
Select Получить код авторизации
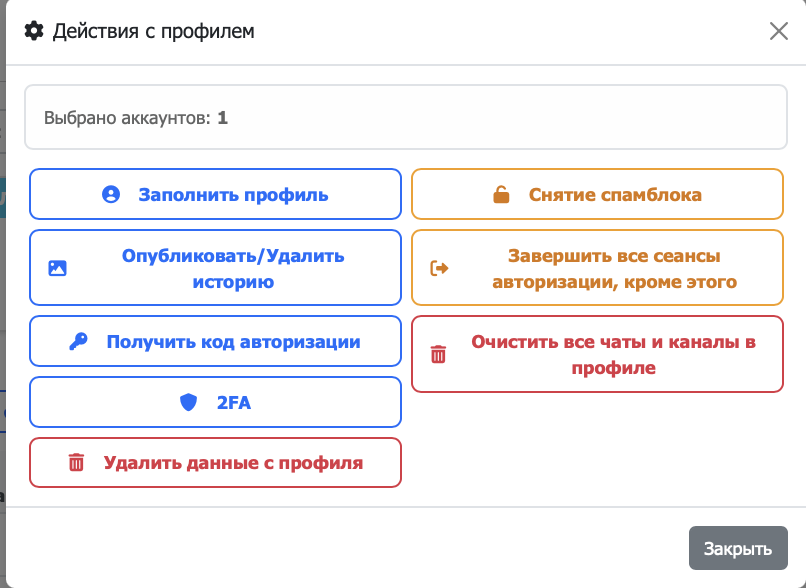point(215,341)
